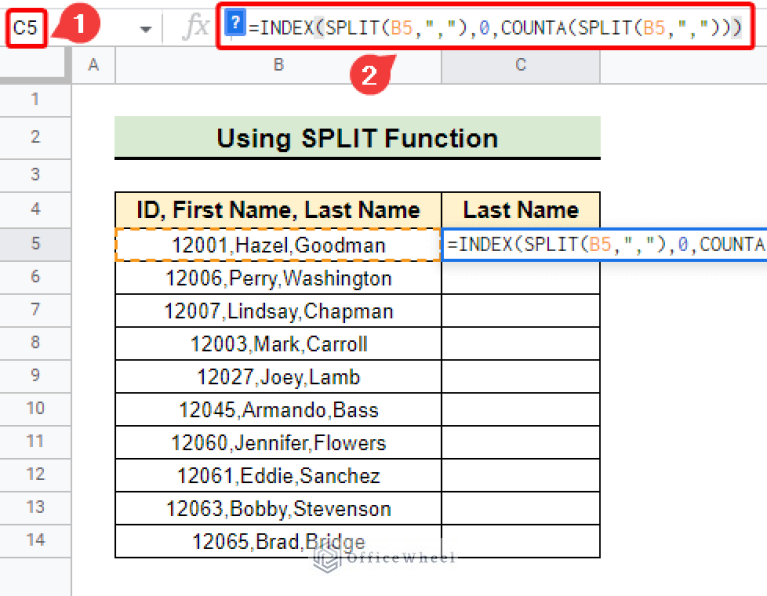Click empty Last Name cell beside Jennifer,Flowers
Viewport: 767px width, 596px height.
(x=520, y=442)
